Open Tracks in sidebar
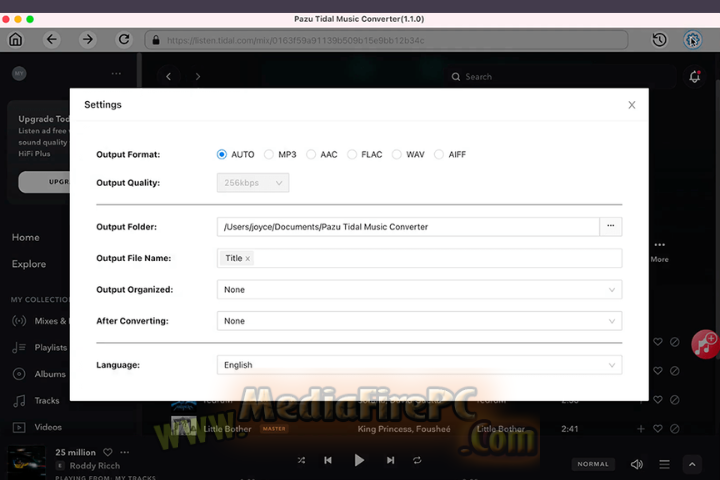Image resolution: width=720 pixels, height=480 pixels. coord(36,401)
